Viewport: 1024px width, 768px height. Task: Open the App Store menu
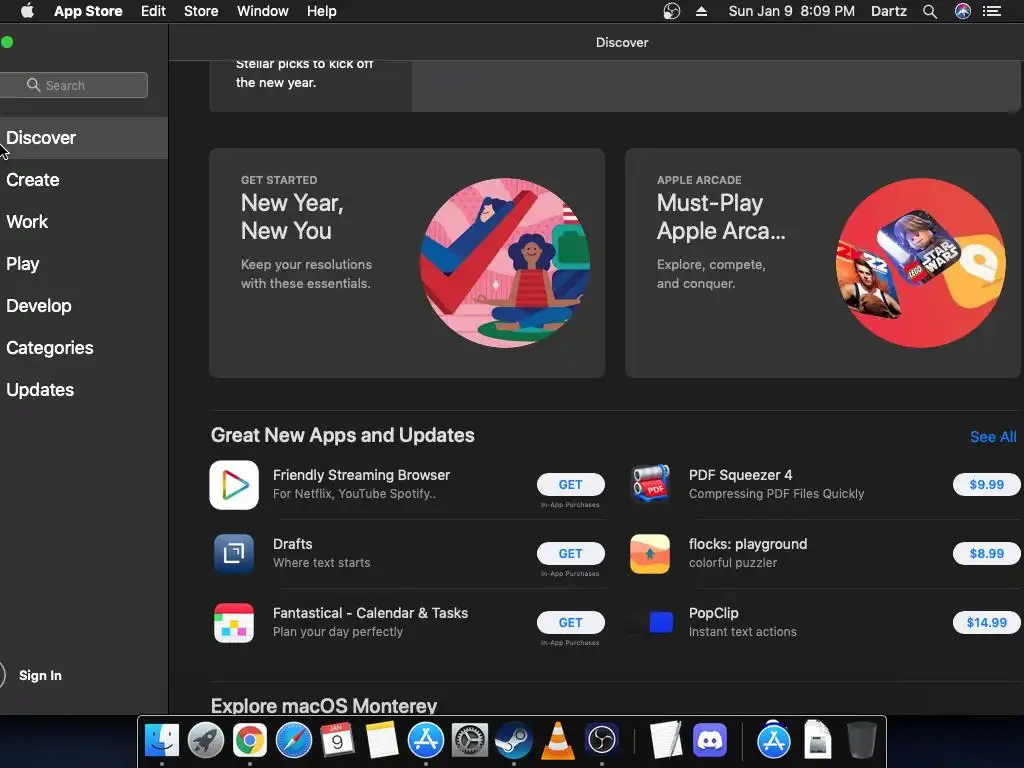click(x=88, y=11)
